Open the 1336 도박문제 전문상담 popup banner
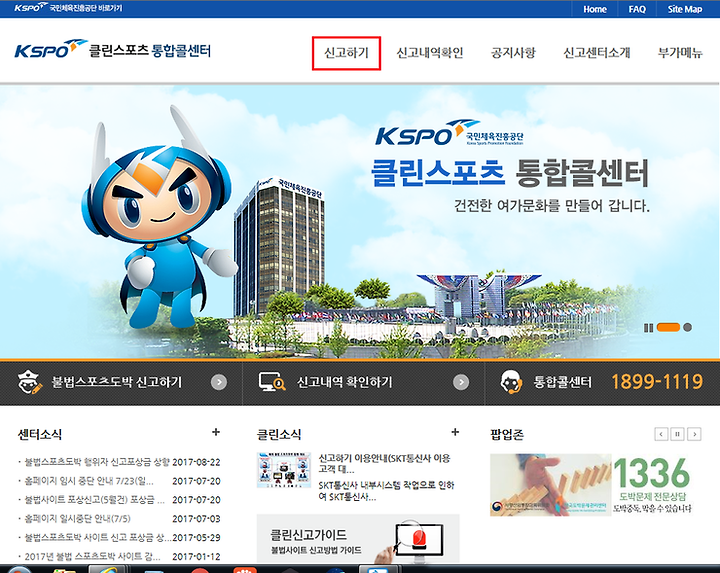The width and height of the screenshot is (720, 573). (591, 485)
